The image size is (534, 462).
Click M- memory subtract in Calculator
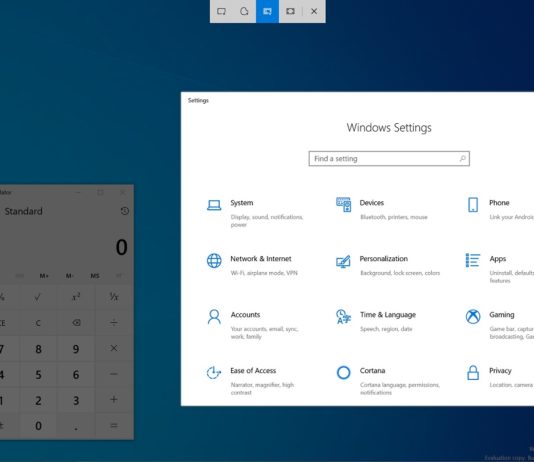click(x=69, y=276)
